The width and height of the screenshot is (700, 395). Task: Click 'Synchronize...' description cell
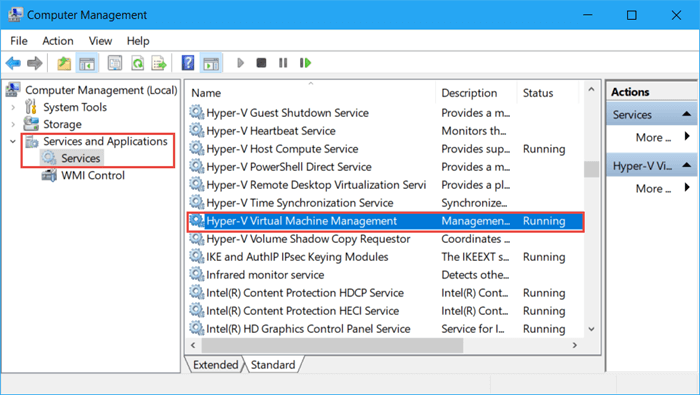tap(474, 203)
